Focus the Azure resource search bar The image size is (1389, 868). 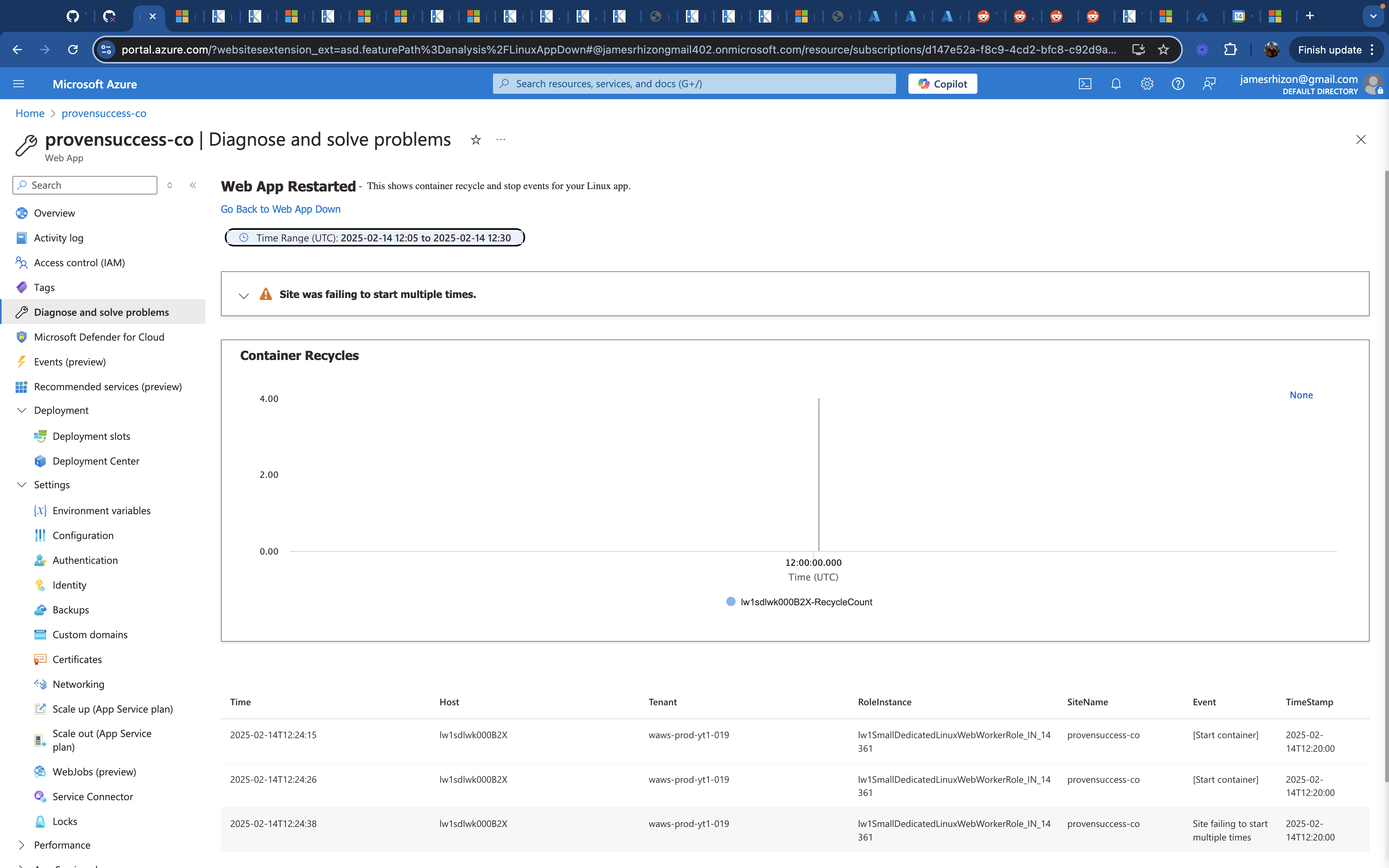694,84
